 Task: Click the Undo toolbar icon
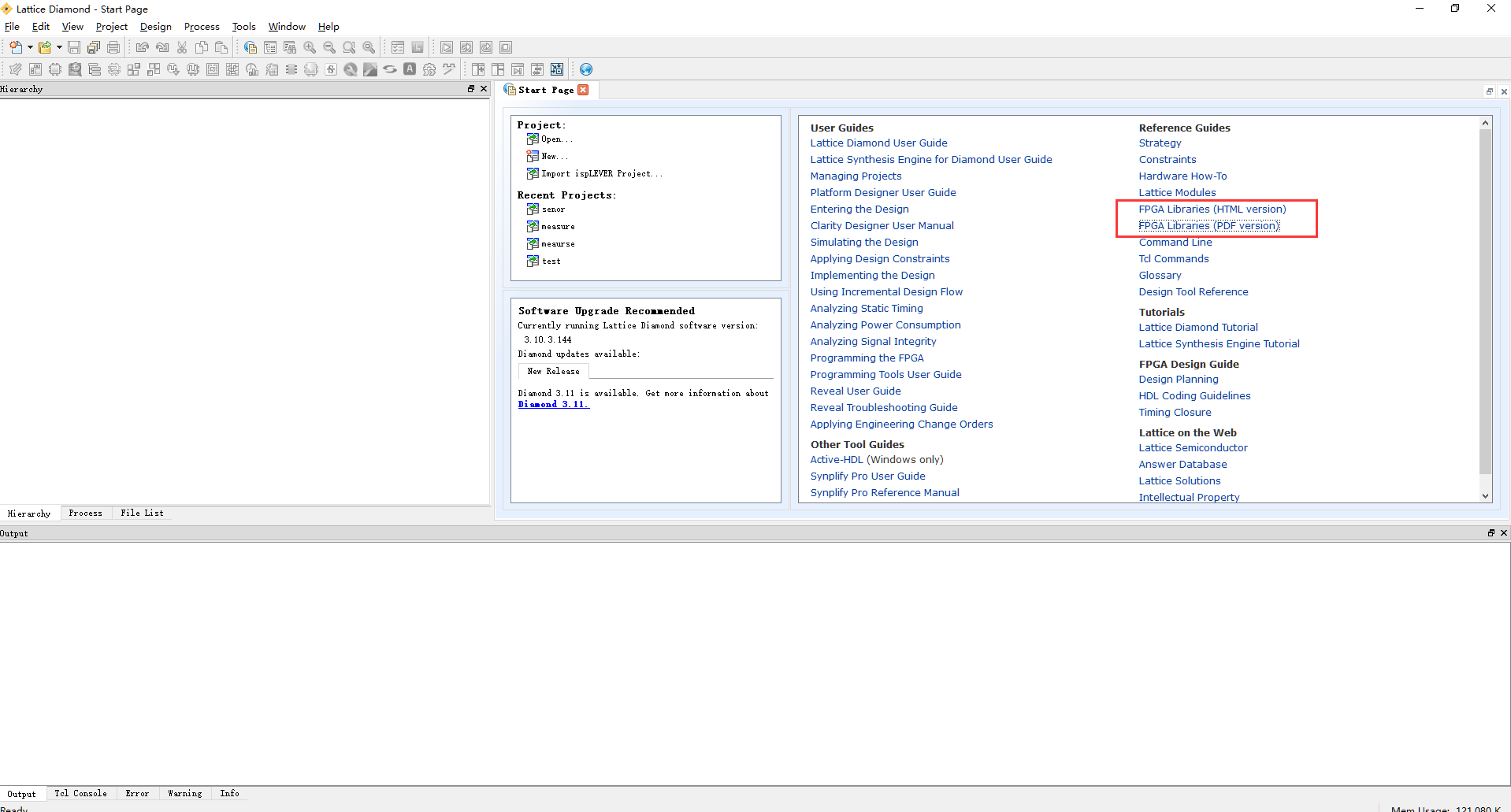[x=143, y=47]
